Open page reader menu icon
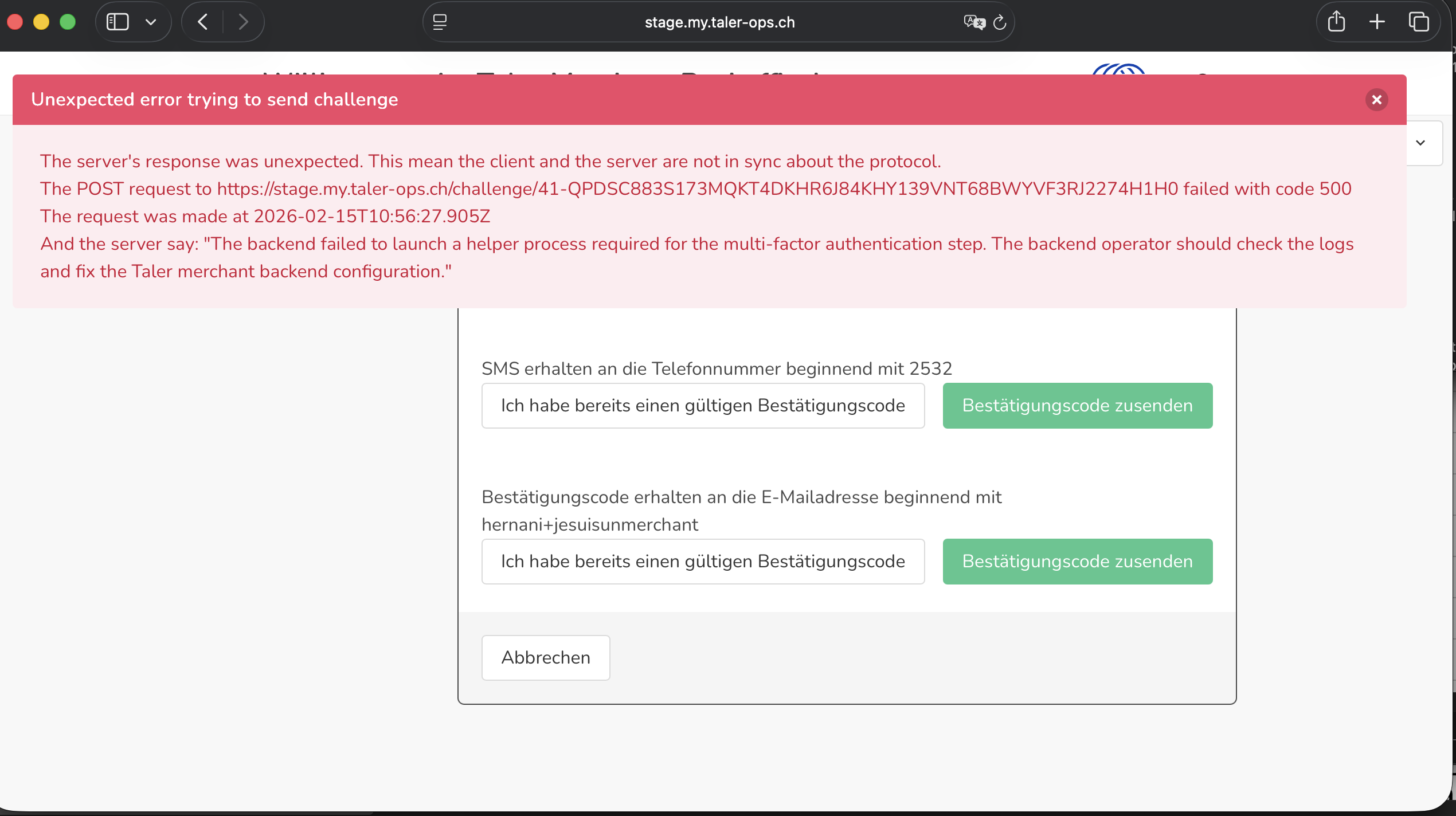The height and width of the screenshot is (816, 1456). click(440, 22)
